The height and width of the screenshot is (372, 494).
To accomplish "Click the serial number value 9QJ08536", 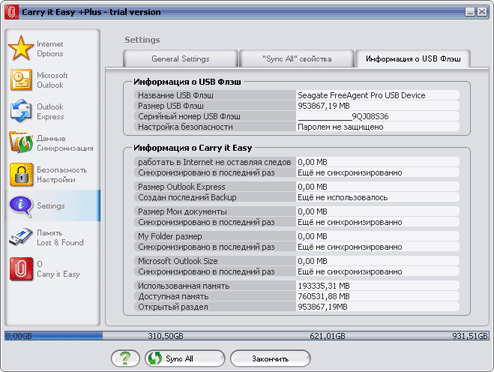I will [x=370, y=116].
